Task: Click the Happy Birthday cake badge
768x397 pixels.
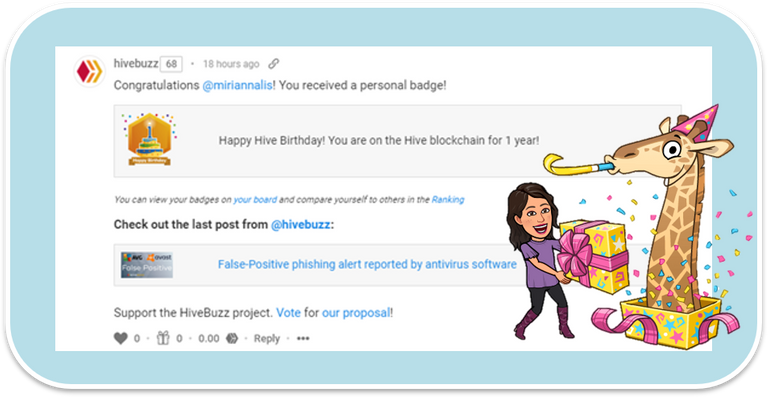Action: [149, 140]
